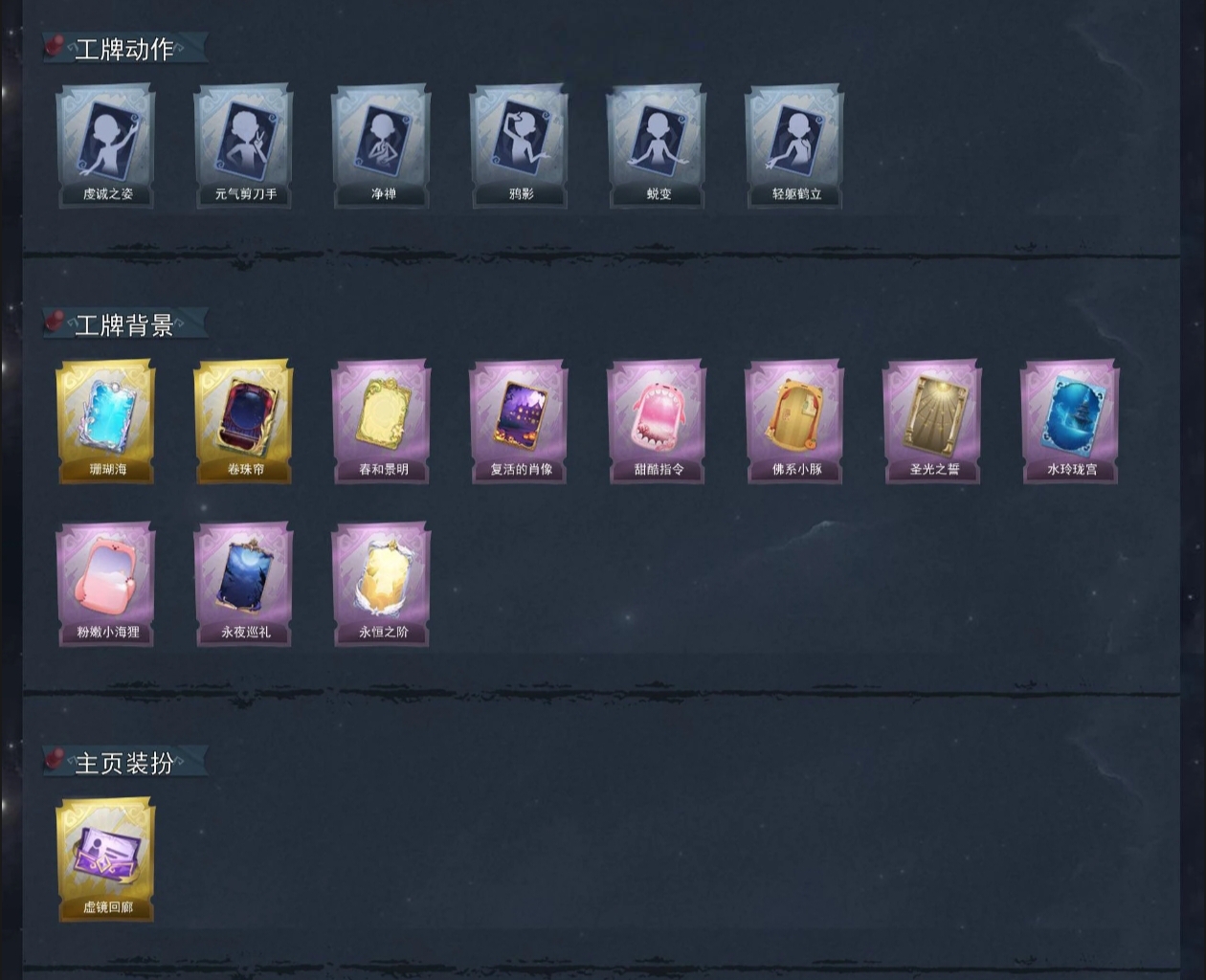Pick the 甜酷指令 pink background
Image resolution: width=1206 pixels, height=980 pixels.
[657, 421]
